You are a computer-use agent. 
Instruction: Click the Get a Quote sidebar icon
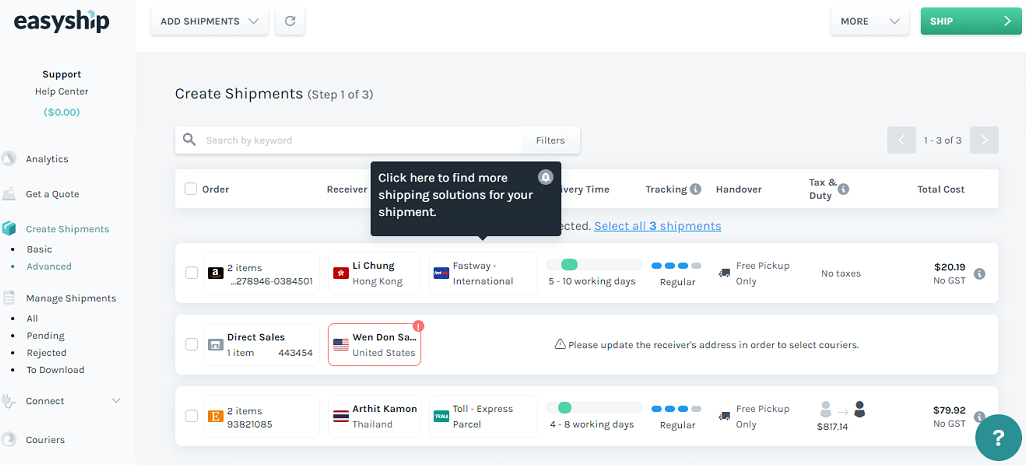pyautogui.click(x=9, y=194)
